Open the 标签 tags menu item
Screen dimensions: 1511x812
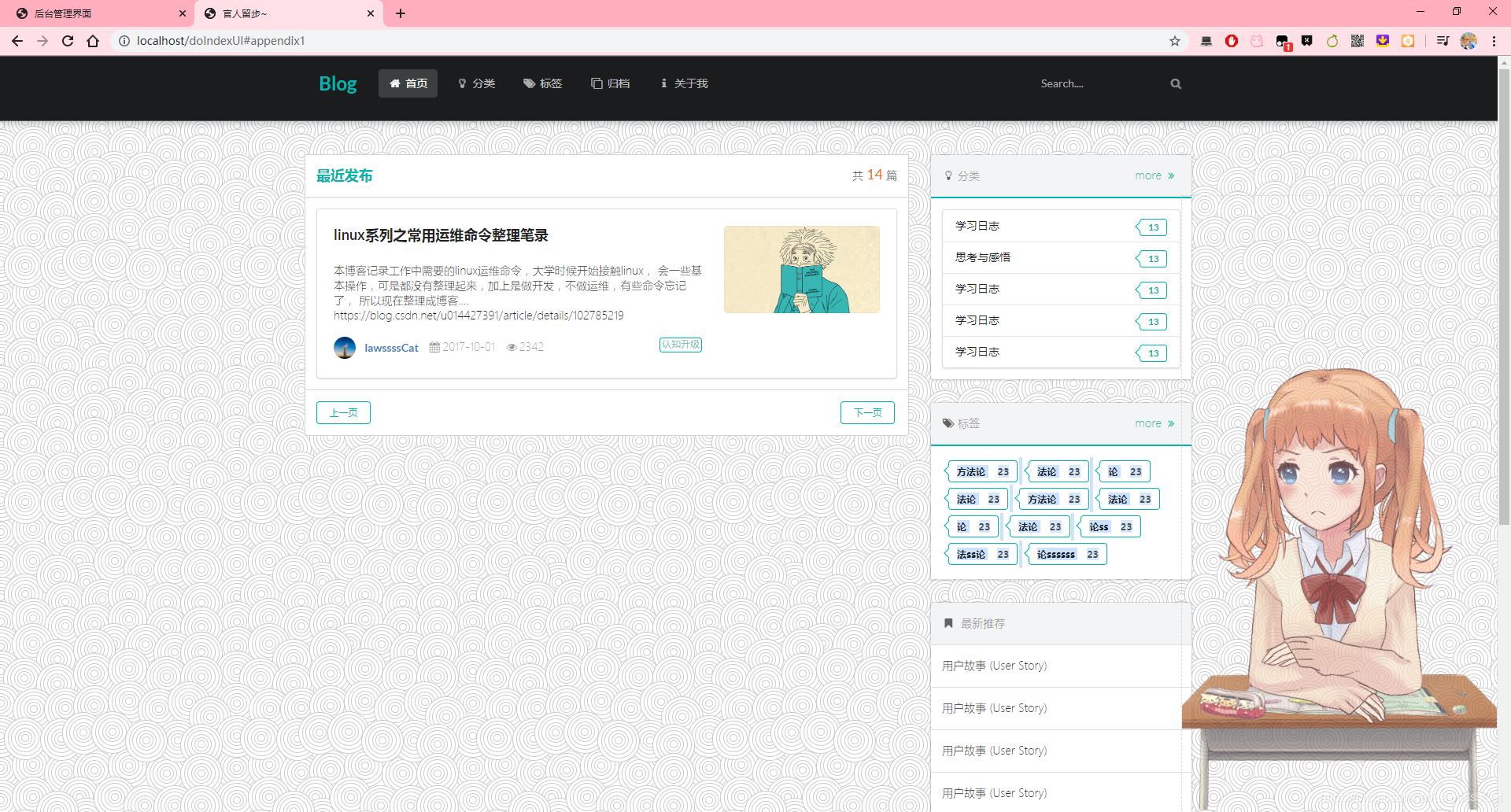543,83
